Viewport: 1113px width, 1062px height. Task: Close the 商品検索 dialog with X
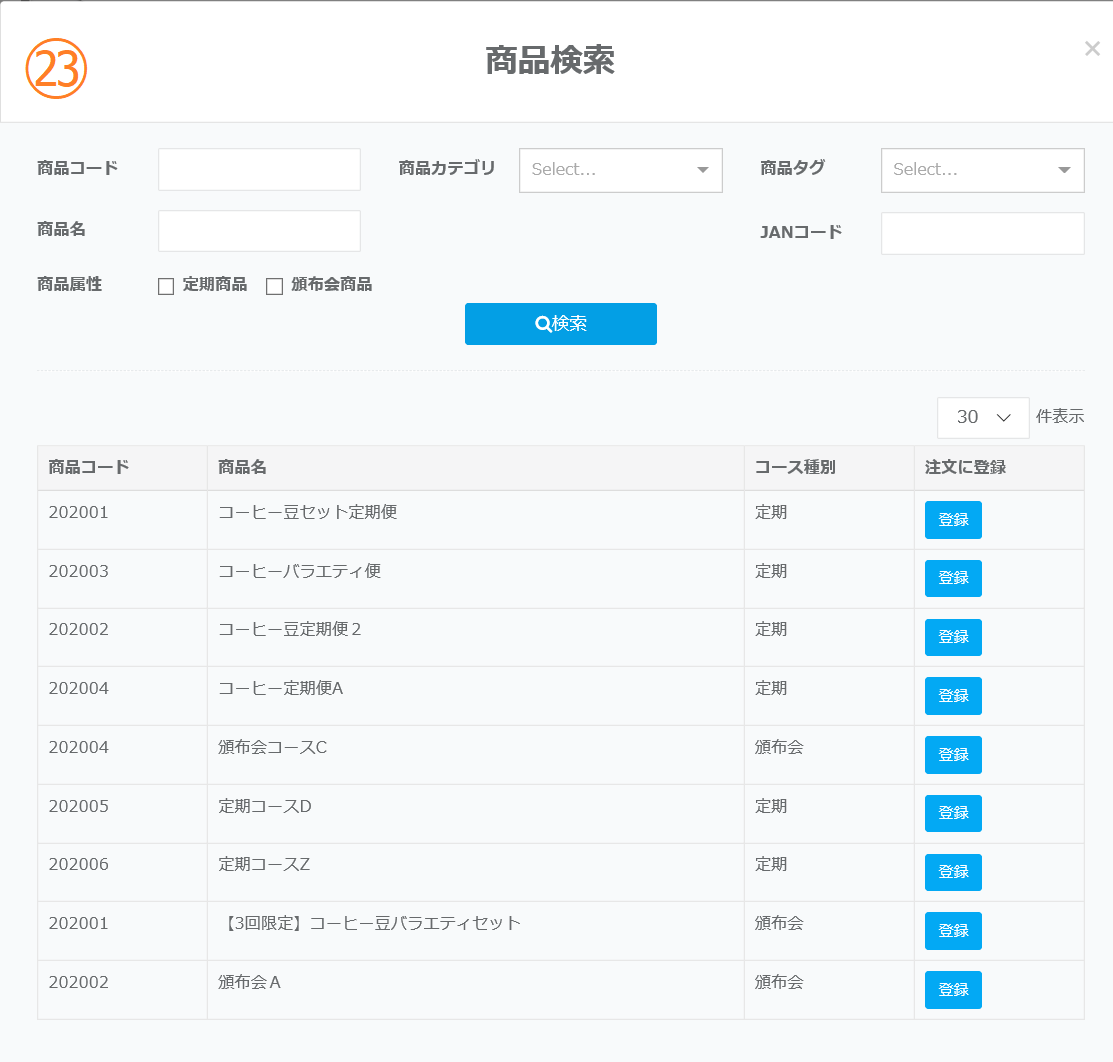pos(1092,48)
